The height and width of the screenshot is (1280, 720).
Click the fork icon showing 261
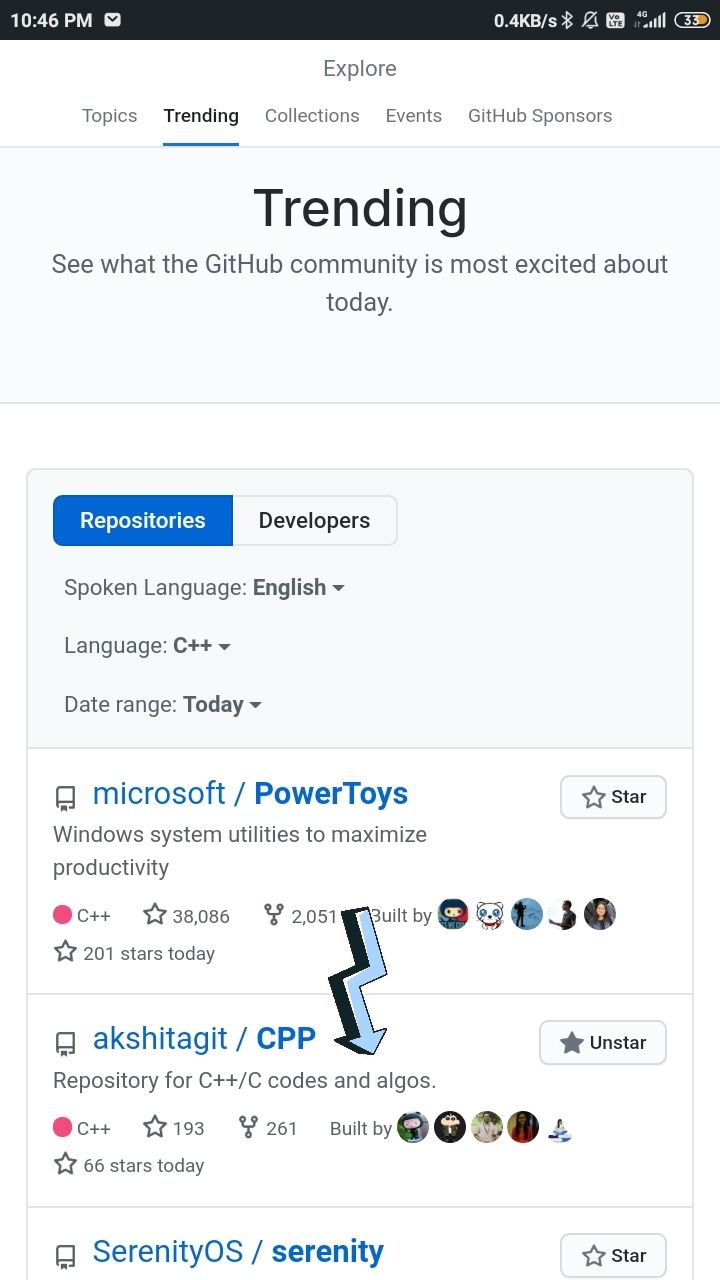pyautogui.click(x=248, y=1127)
